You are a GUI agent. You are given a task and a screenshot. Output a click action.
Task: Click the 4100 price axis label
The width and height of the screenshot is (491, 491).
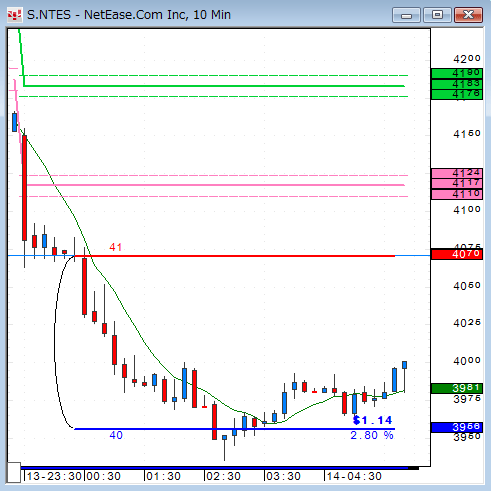tap(467, 210)
